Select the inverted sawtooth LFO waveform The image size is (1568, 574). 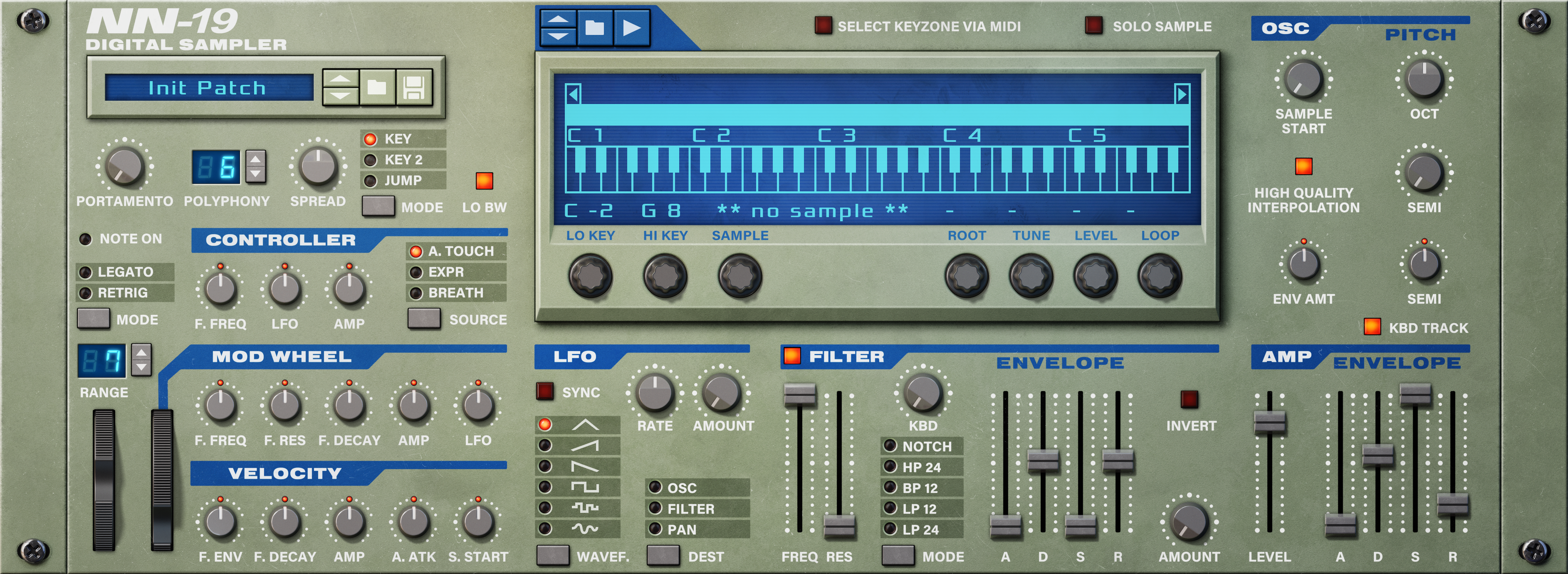pos(578,466)
